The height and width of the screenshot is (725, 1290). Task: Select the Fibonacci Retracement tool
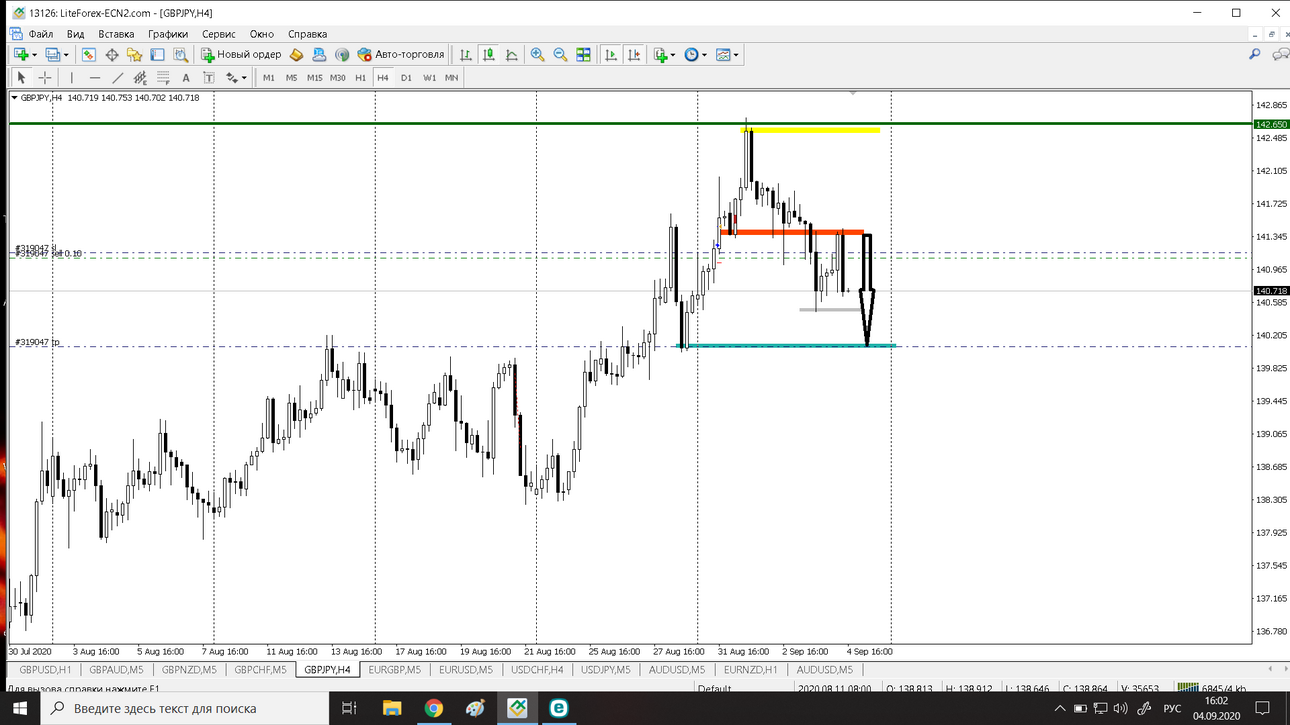164,77
